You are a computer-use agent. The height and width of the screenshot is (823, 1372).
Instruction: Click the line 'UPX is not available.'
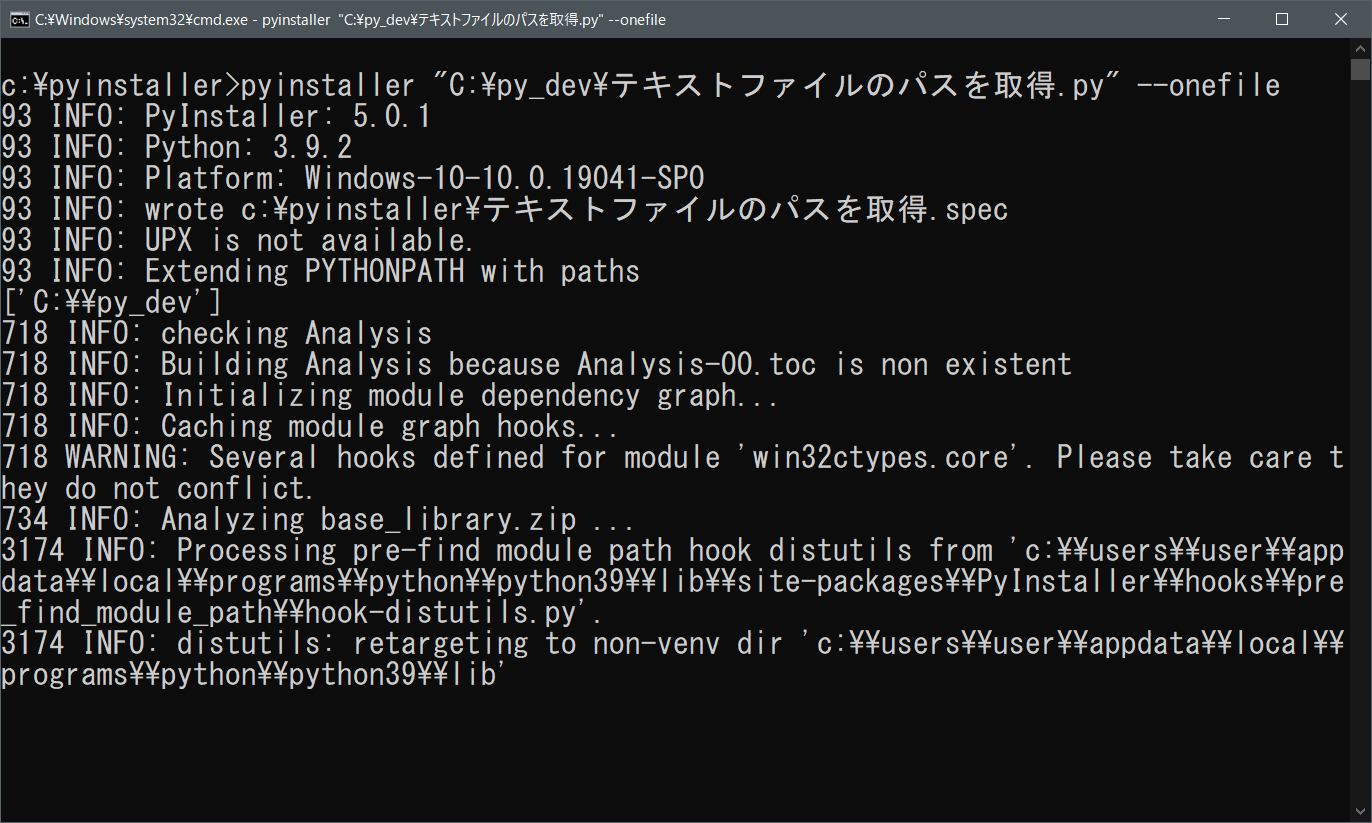pos(238,240)
